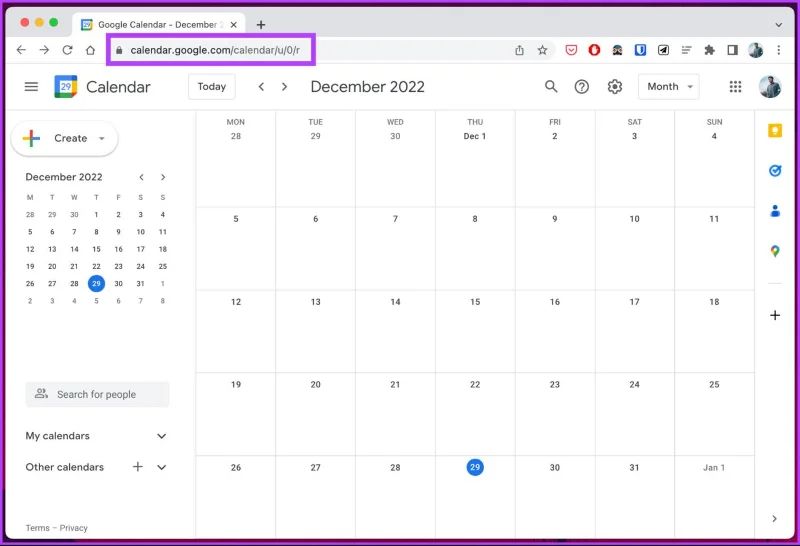Viewport: 800px width, 546px height.
Task: Open the main menu hamburger icon
Action: [31, 87]
